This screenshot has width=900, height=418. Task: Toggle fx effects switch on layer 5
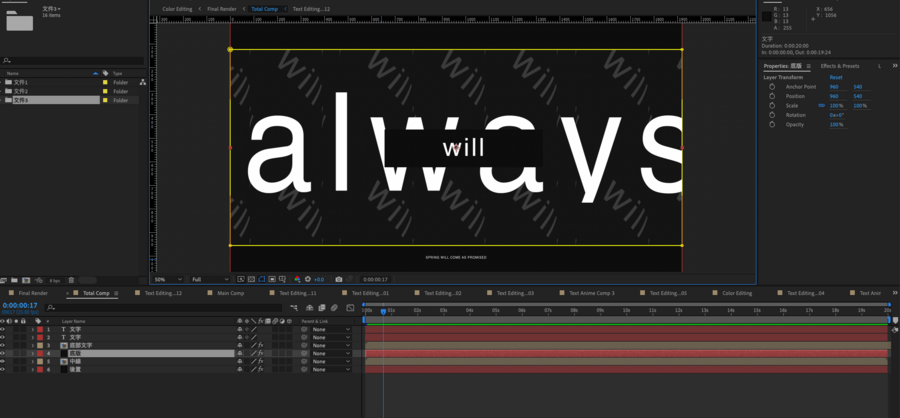[261, 361]
